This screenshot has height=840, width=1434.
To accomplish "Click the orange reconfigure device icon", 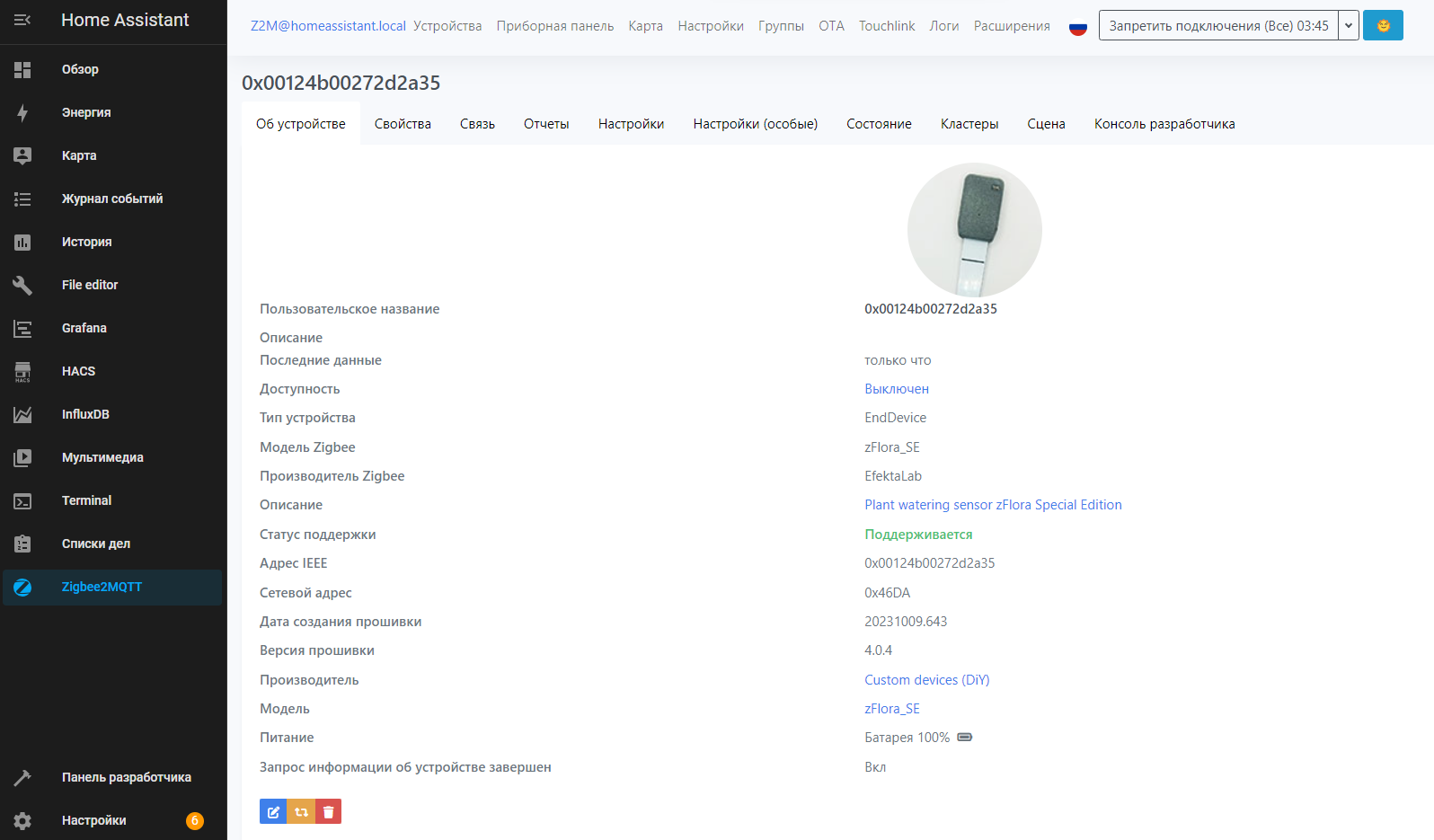I will coord(301,811).
